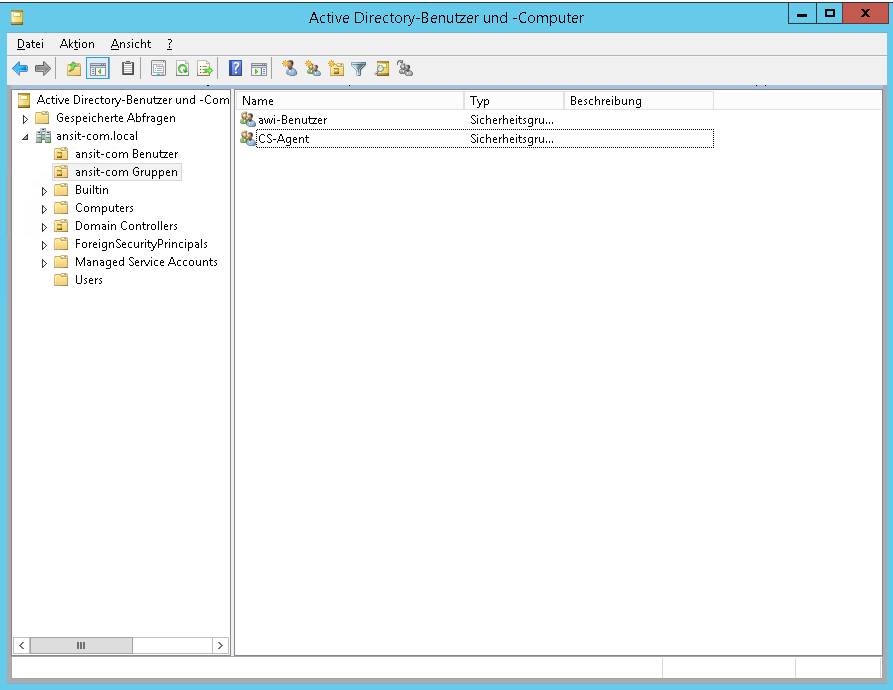The image size is (893, 690).
Task: Click the tree pane horizontal scrollbar right arrow
Action: coord(221,646)
